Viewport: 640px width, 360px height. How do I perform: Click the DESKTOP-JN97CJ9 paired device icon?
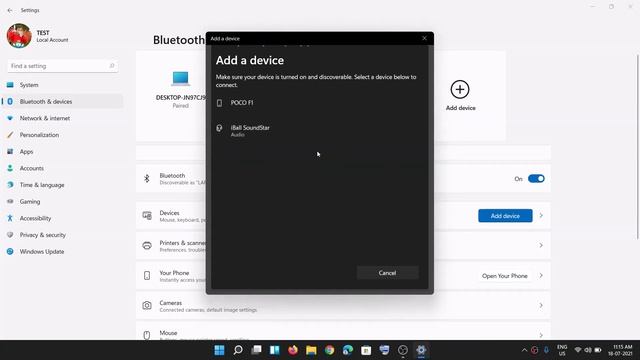coord(180,78)
